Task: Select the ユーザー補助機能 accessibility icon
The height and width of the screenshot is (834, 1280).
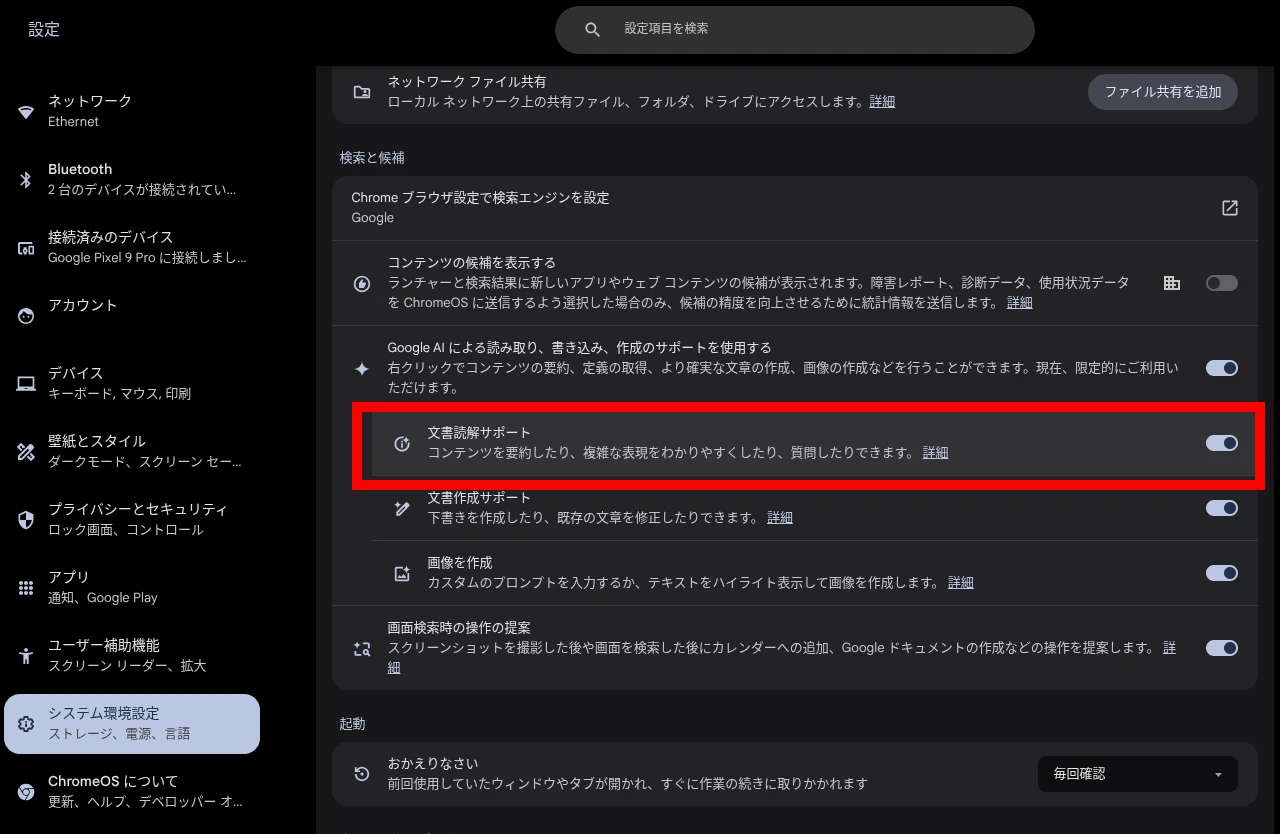Action: [26, 655]
